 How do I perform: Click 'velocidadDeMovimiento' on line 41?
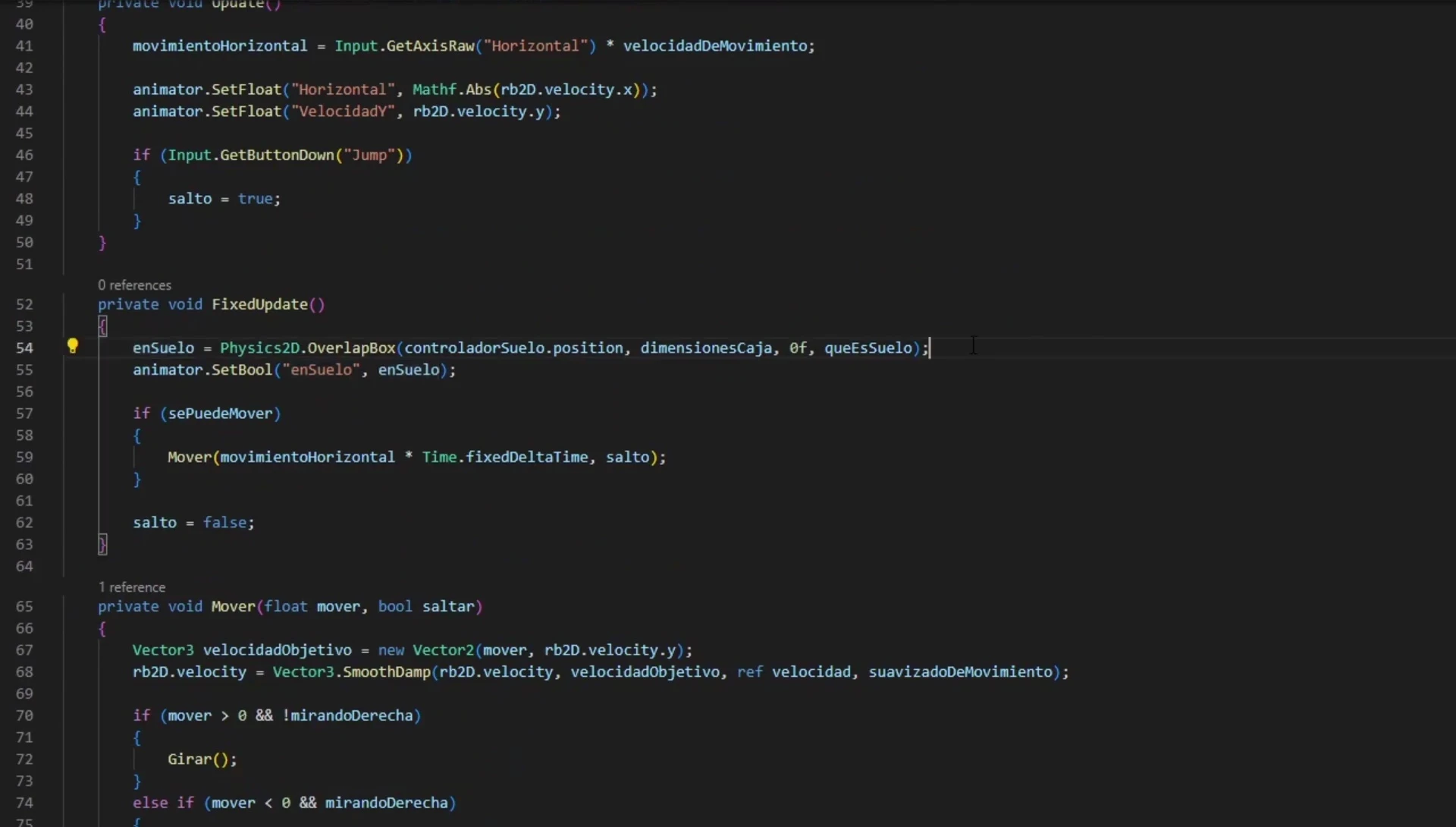(x=715, y=46)
